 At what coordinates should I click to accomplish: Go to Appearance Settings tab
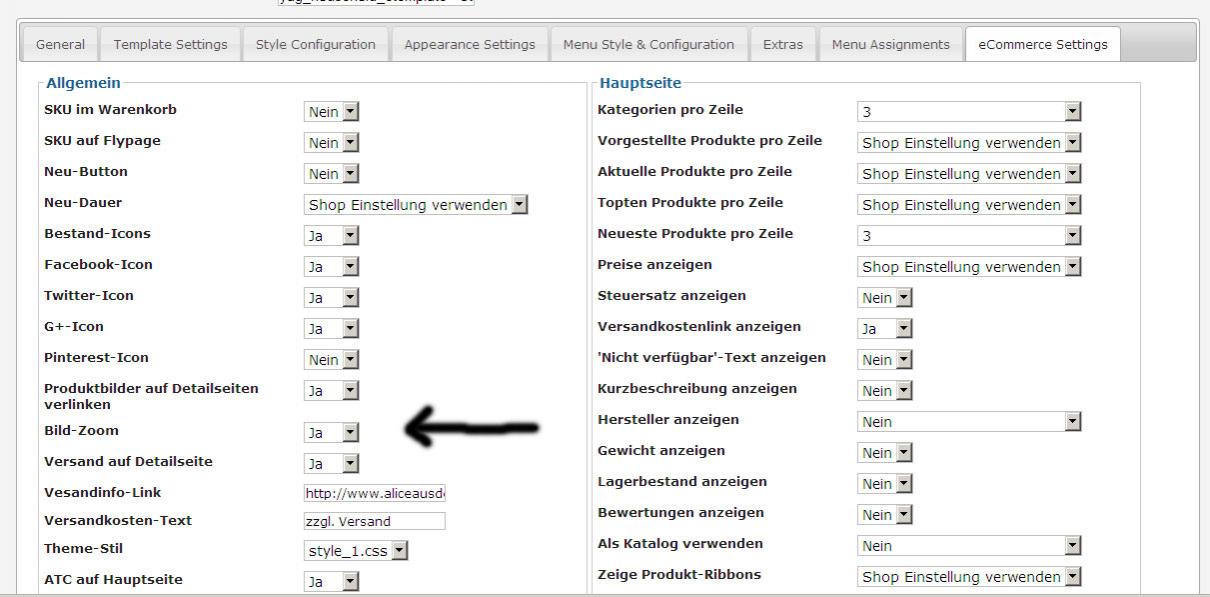click(469, 45)
